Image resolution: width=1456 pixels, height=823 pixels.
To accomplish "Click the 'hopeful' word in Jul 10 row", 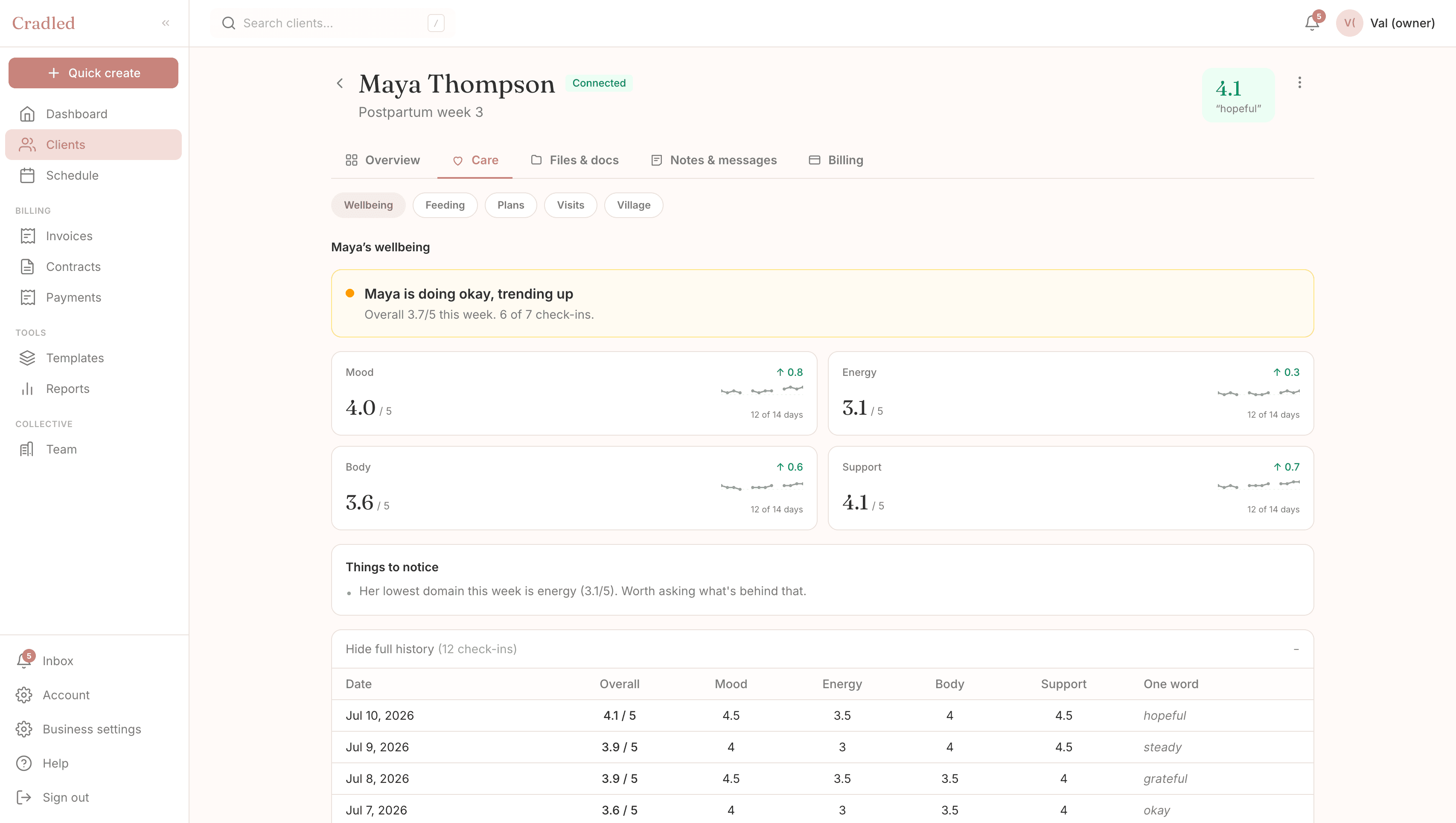I will [x=1165, y=715].
